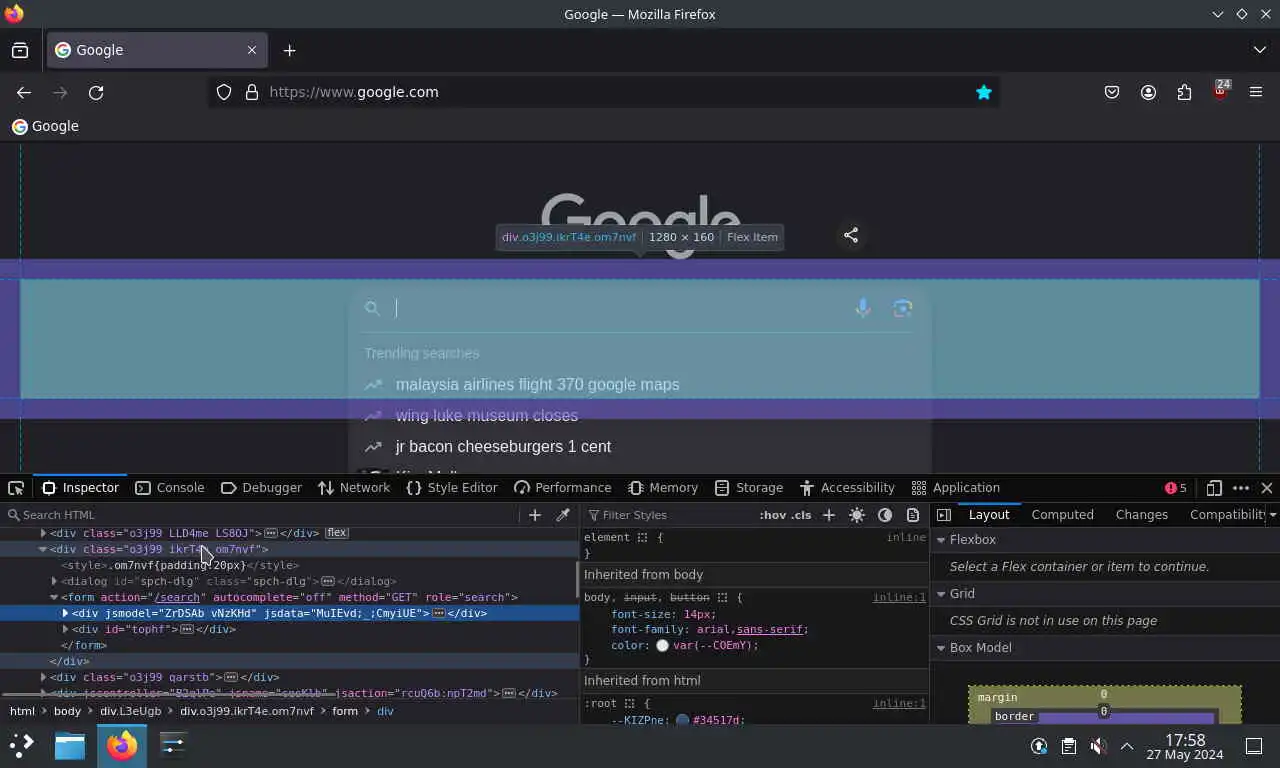Switch to the Debugger tab
The image size is (1280, 768).
click(x=260, y=488)
